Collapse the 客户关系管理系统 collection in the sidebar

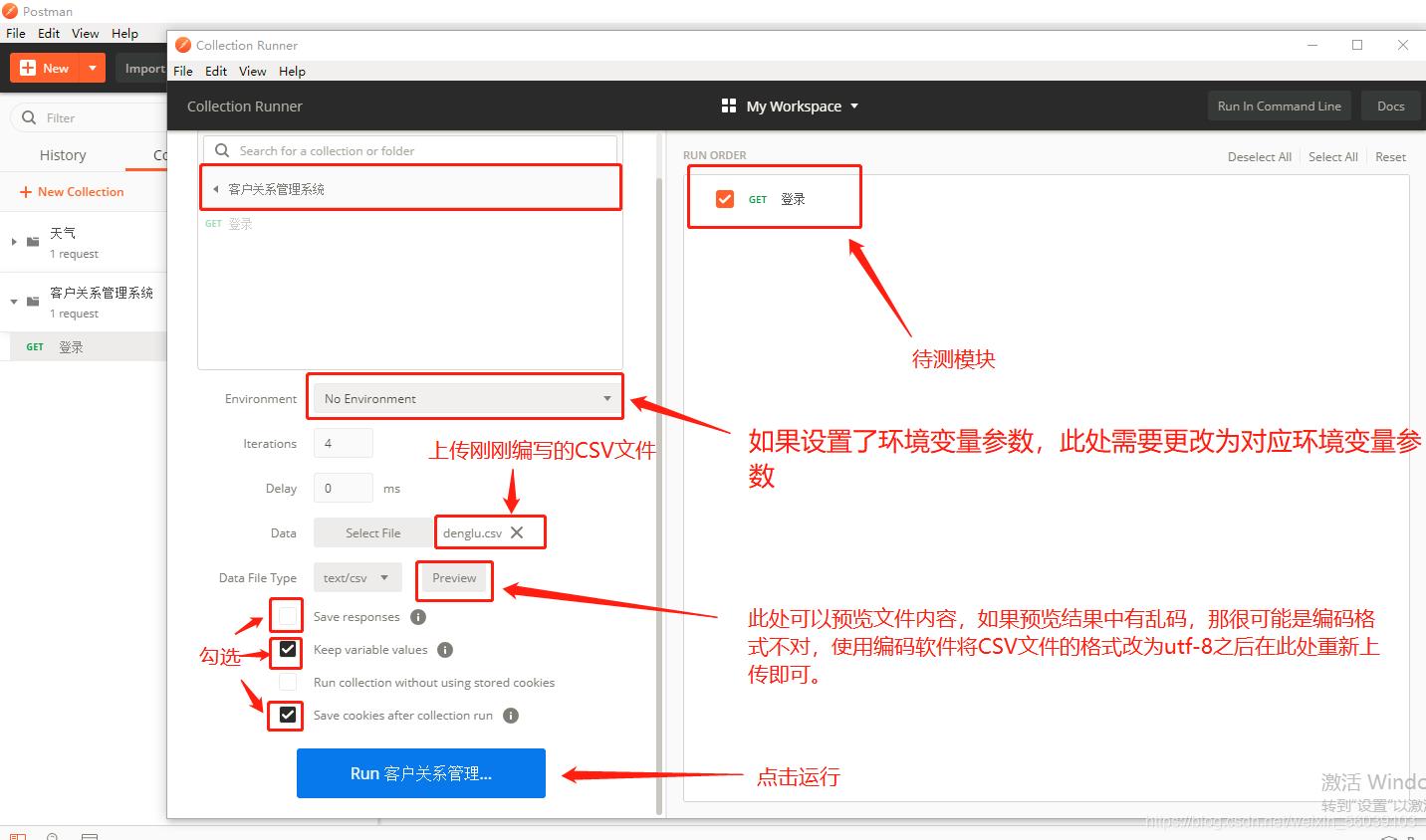click(x=14, y=302)
